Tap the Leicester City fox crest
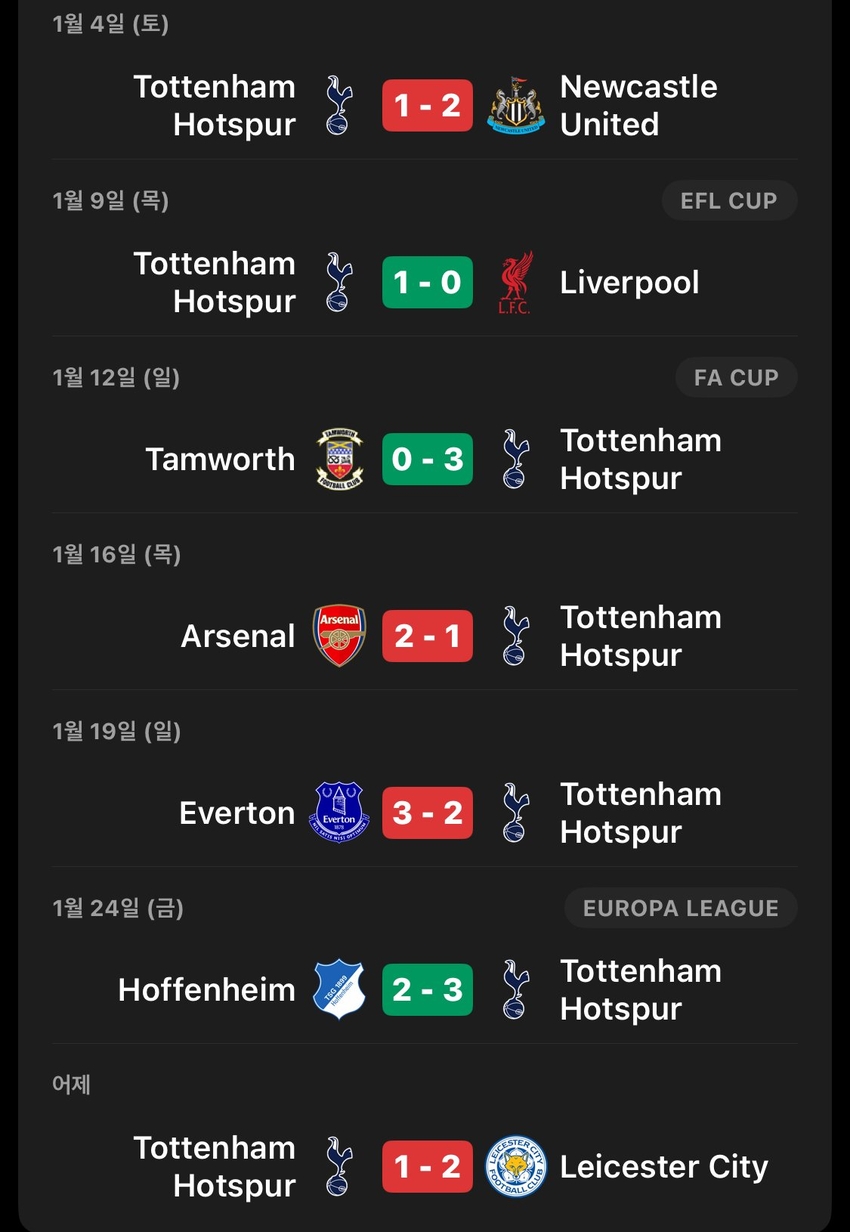The height and width of the screenshot is (1232, 850). click(516, 1167)
